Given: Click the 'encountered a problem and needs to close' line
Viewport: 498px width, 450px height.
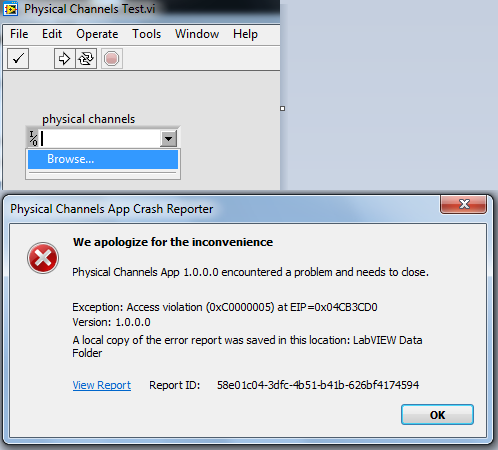Looking at the screenshot, I should [250, 272].
